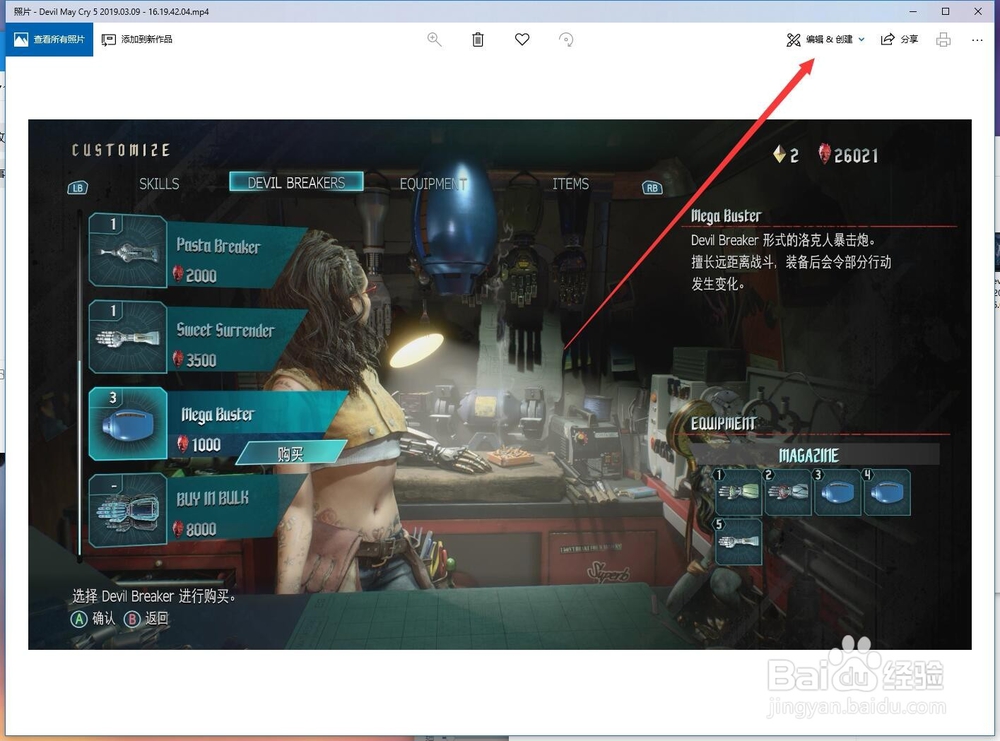The image size is (1000, 741).
Task: Select magazine slot 3 Mega Buster
Action: (837, 492)
